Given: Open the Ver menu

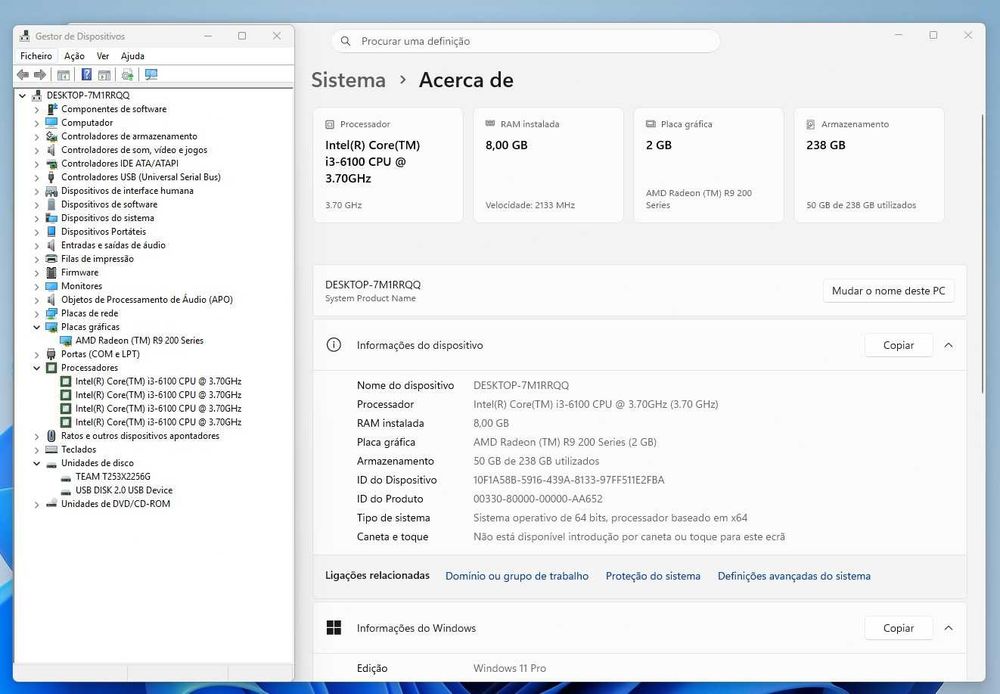Looking at the screenshot, I should (x=103, y=56).
